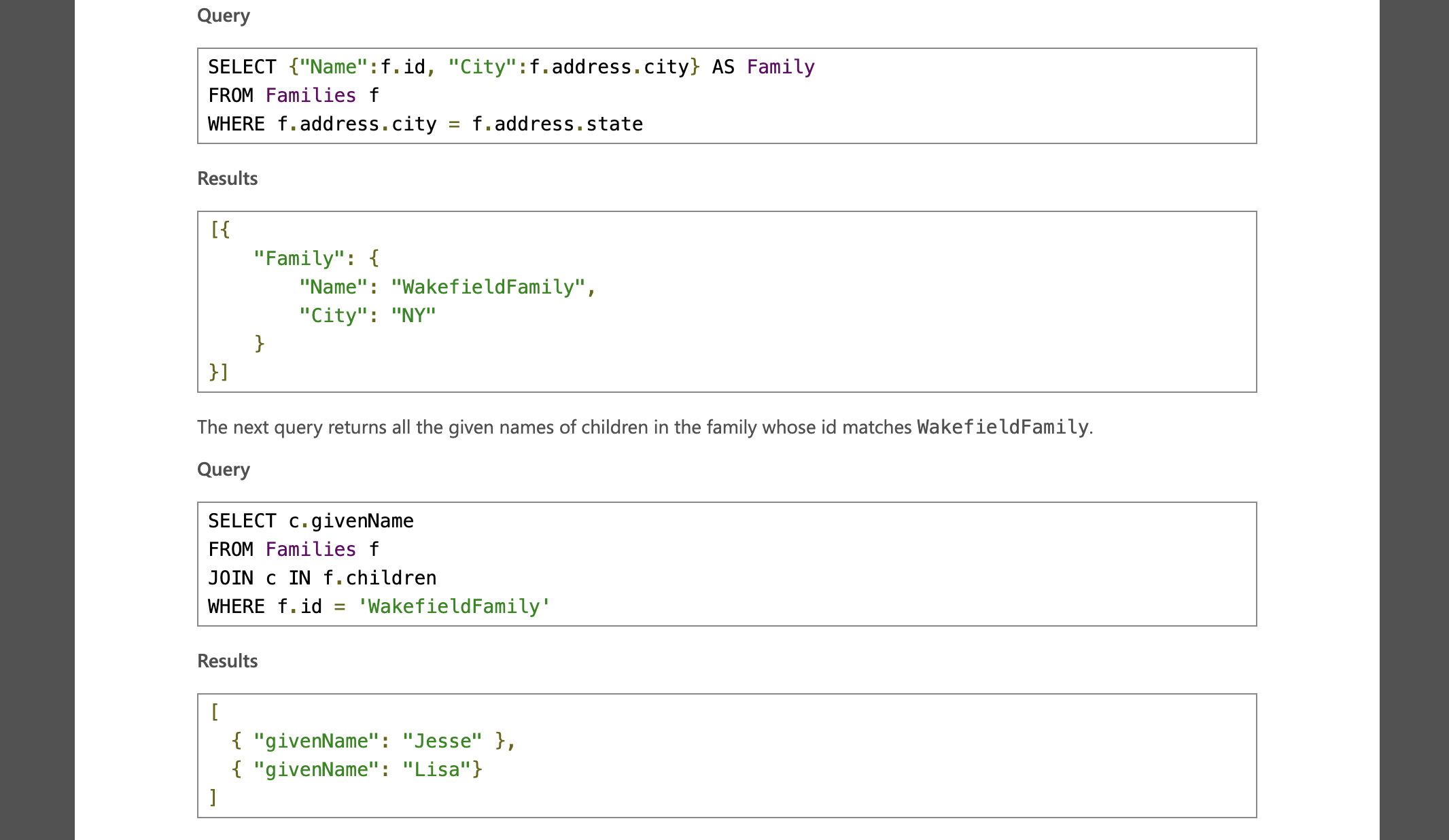Image resolution: width=1449 pixels, height=840 pixels.
Task: Click the 'Results' heading above the Family output
Action: [227, 179]
